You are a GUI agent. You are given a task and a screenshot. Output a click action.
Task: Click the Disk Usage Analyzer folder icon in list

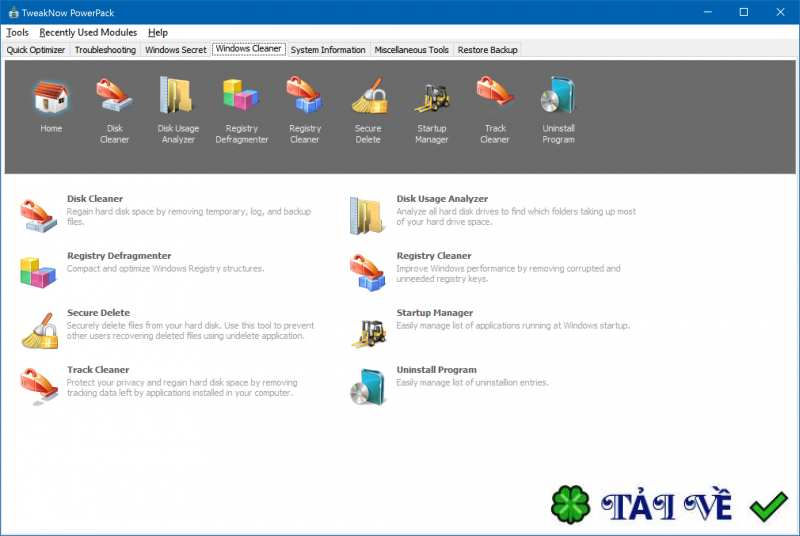point(367,216)
